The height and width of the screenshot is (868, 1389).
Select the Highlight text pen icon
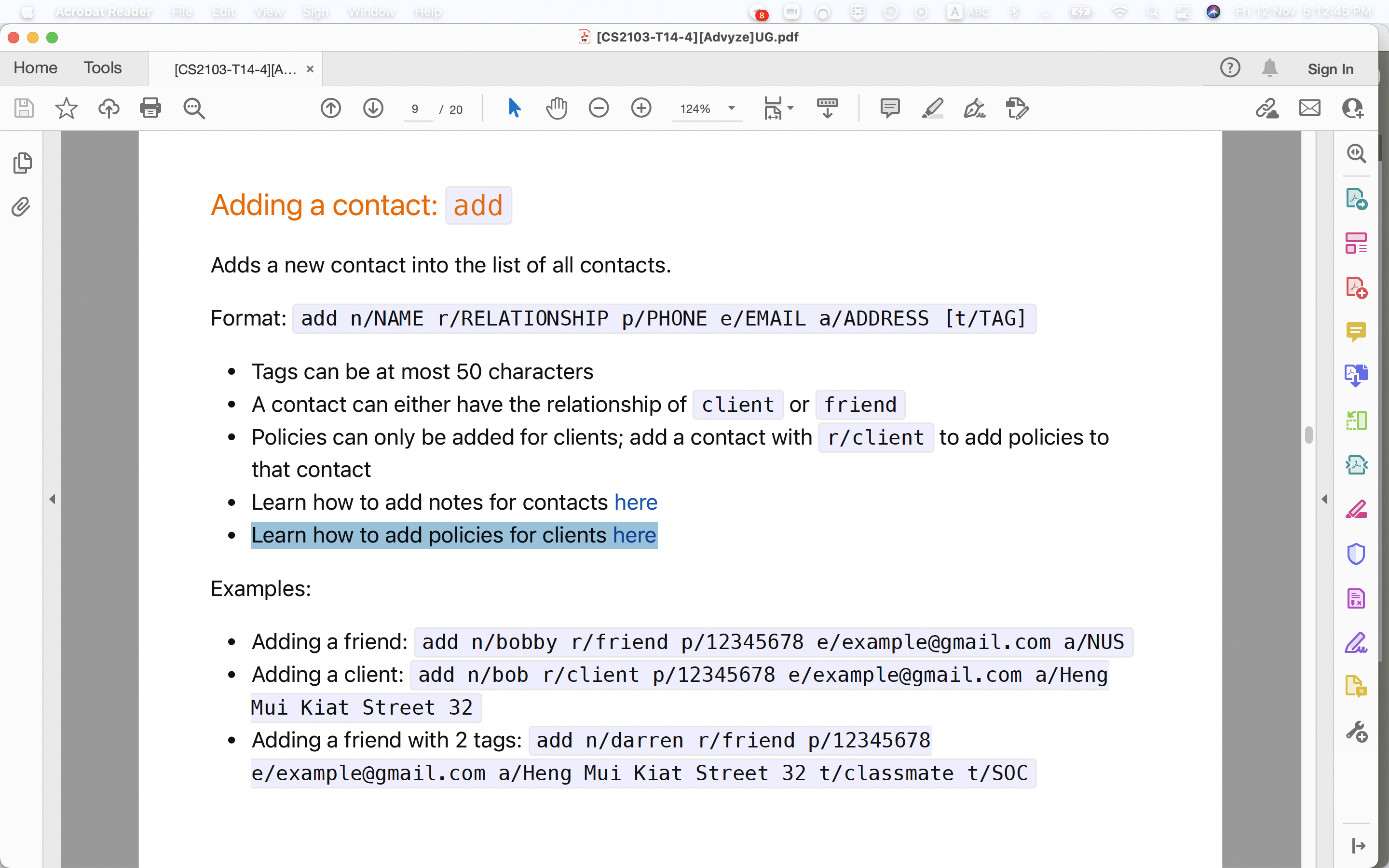pos(932,108)
